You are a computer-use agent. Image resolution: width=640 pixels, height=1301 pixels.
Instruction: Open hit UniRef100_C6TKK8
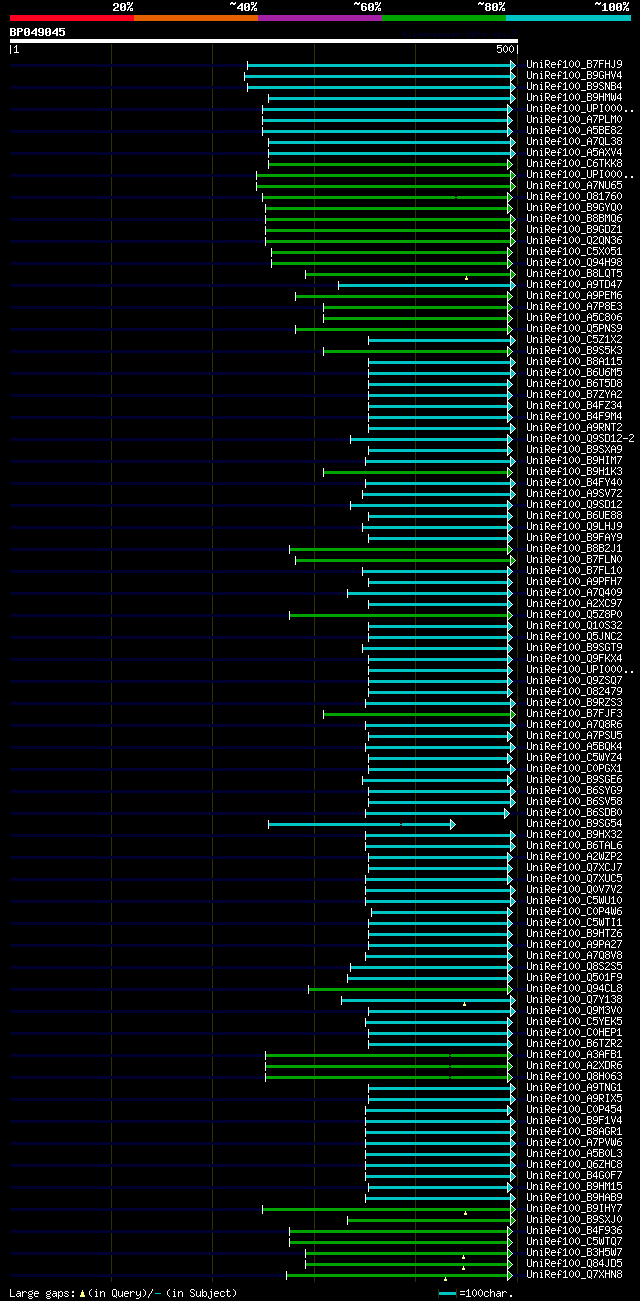click(574, 163)
